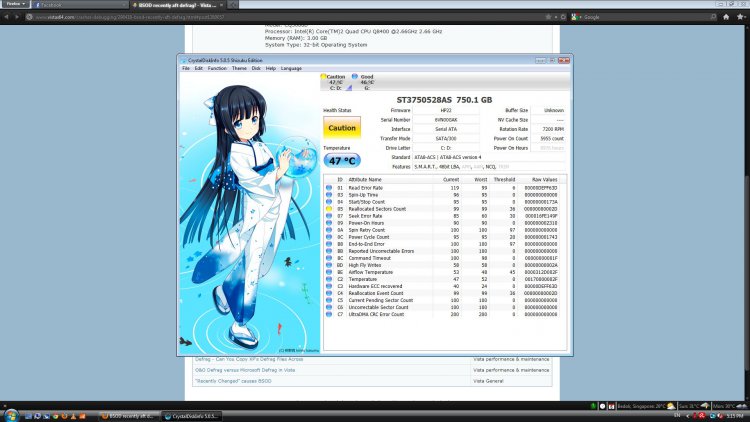
Task: Click status icon of Current Pending Sector Count
Action: coord(329,300)
